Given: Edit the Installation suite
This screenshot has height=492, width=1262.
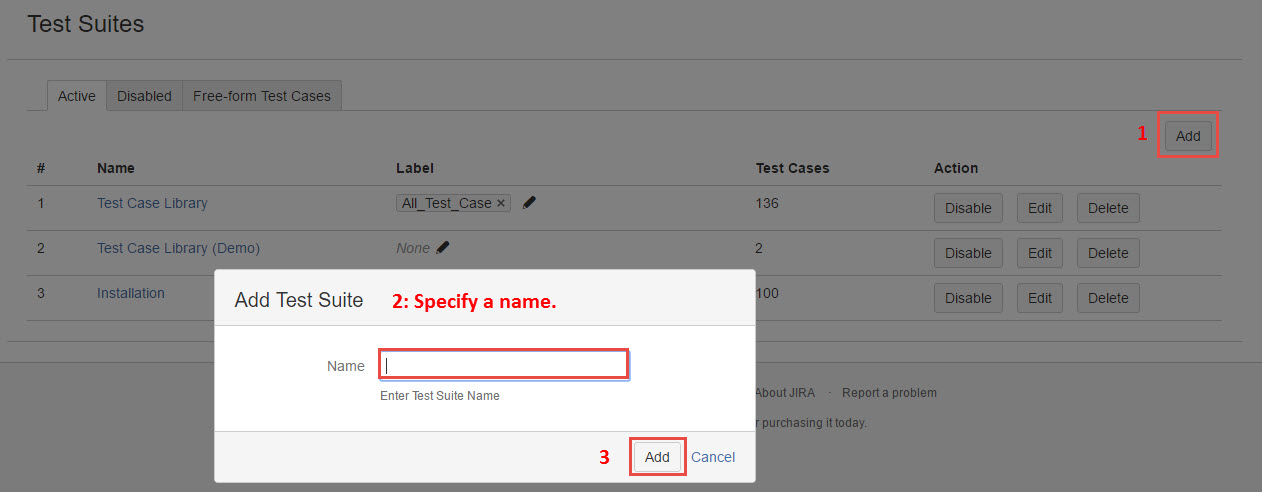Looking at the screenshot, I should click(x=1040, y=298).
